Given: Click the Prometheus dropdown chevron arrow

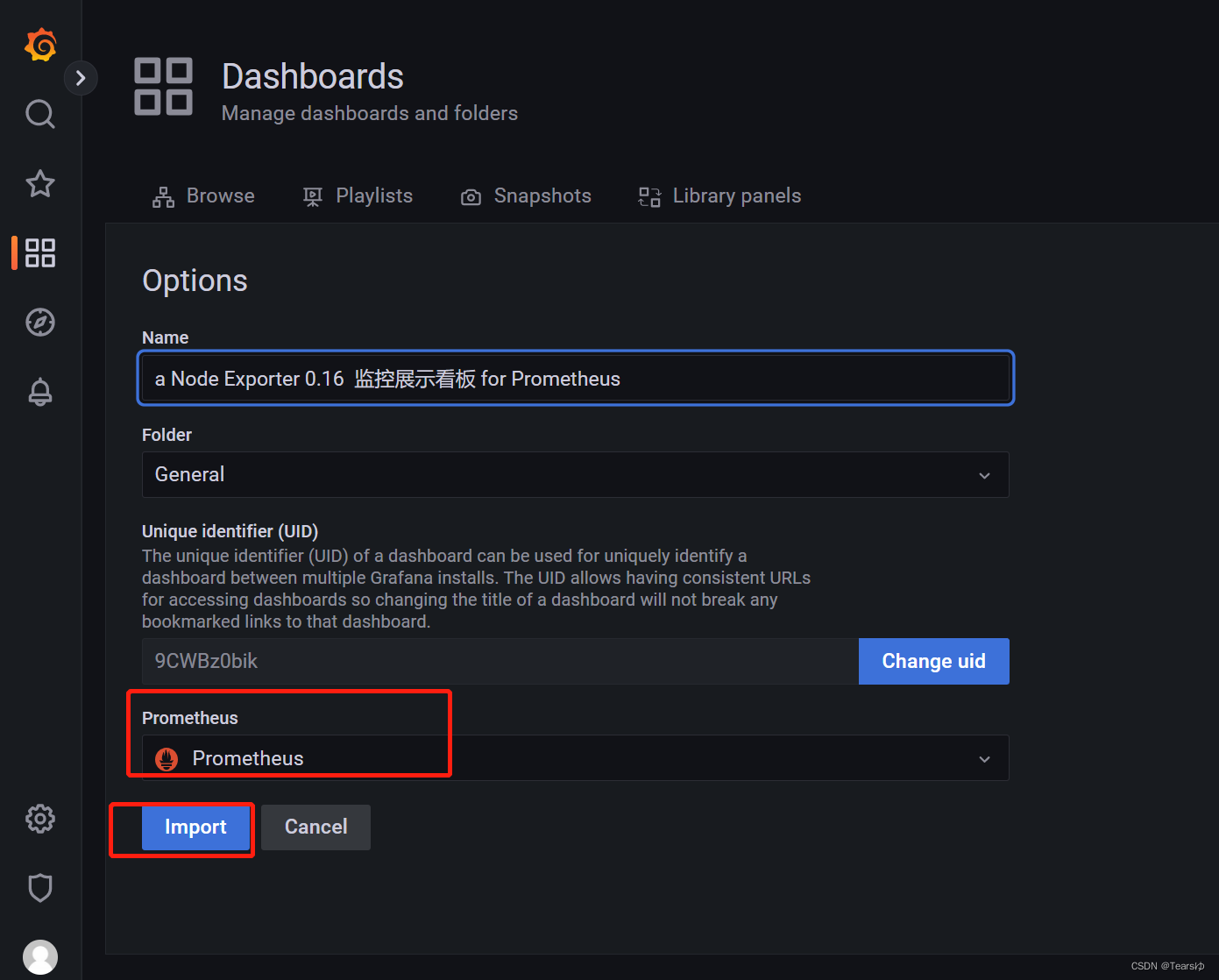Looking at the screenshot, I should coord(984,759).
